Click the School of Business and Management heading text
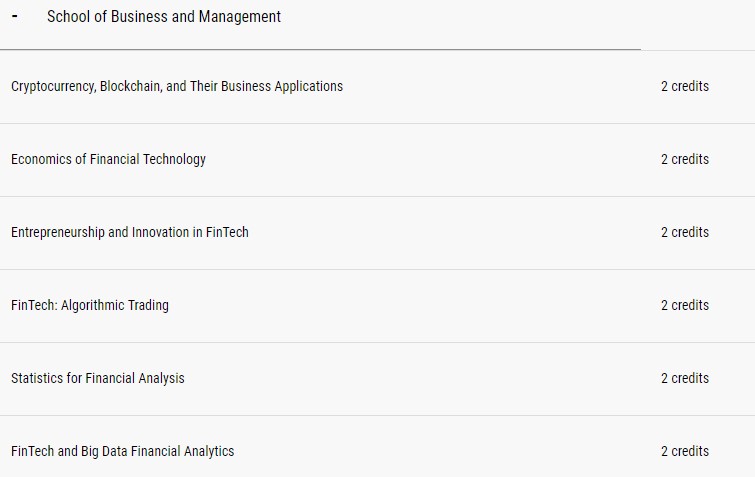The height and width of the screenshot is (477, 755). coord(164,17)
